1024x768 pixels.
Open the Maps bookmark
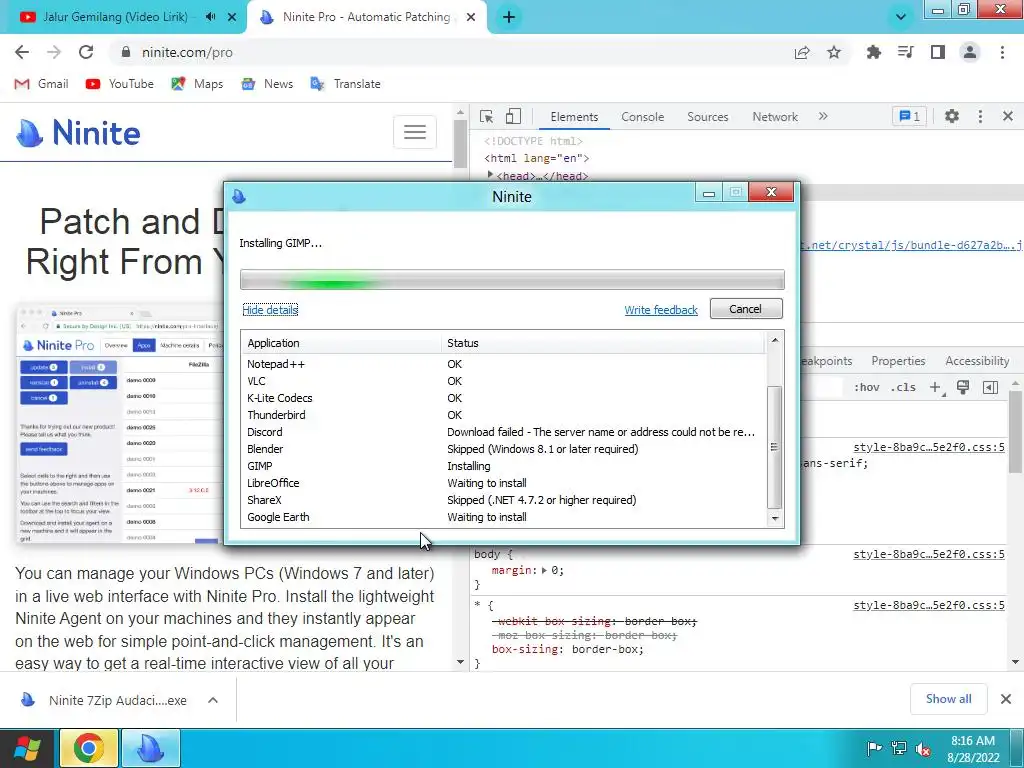click(x=197, y=84)
